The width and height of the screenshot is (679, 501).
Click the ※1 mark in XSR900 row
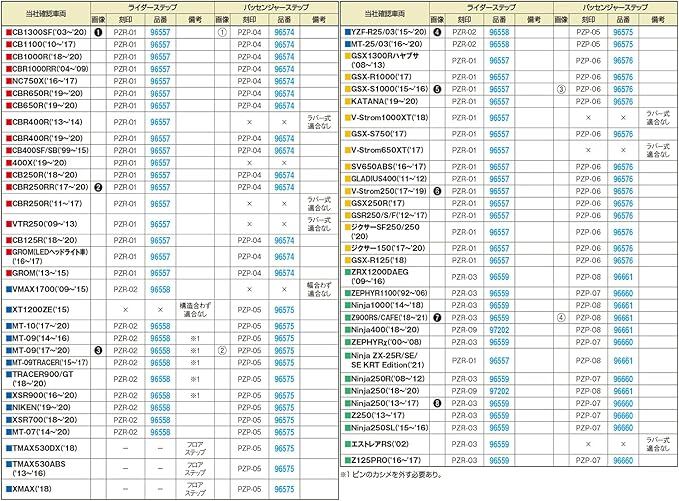195,395
